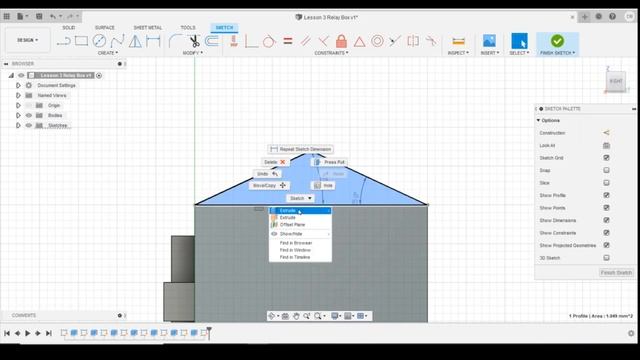Select the Spline sketch tool

pos(117,41)
